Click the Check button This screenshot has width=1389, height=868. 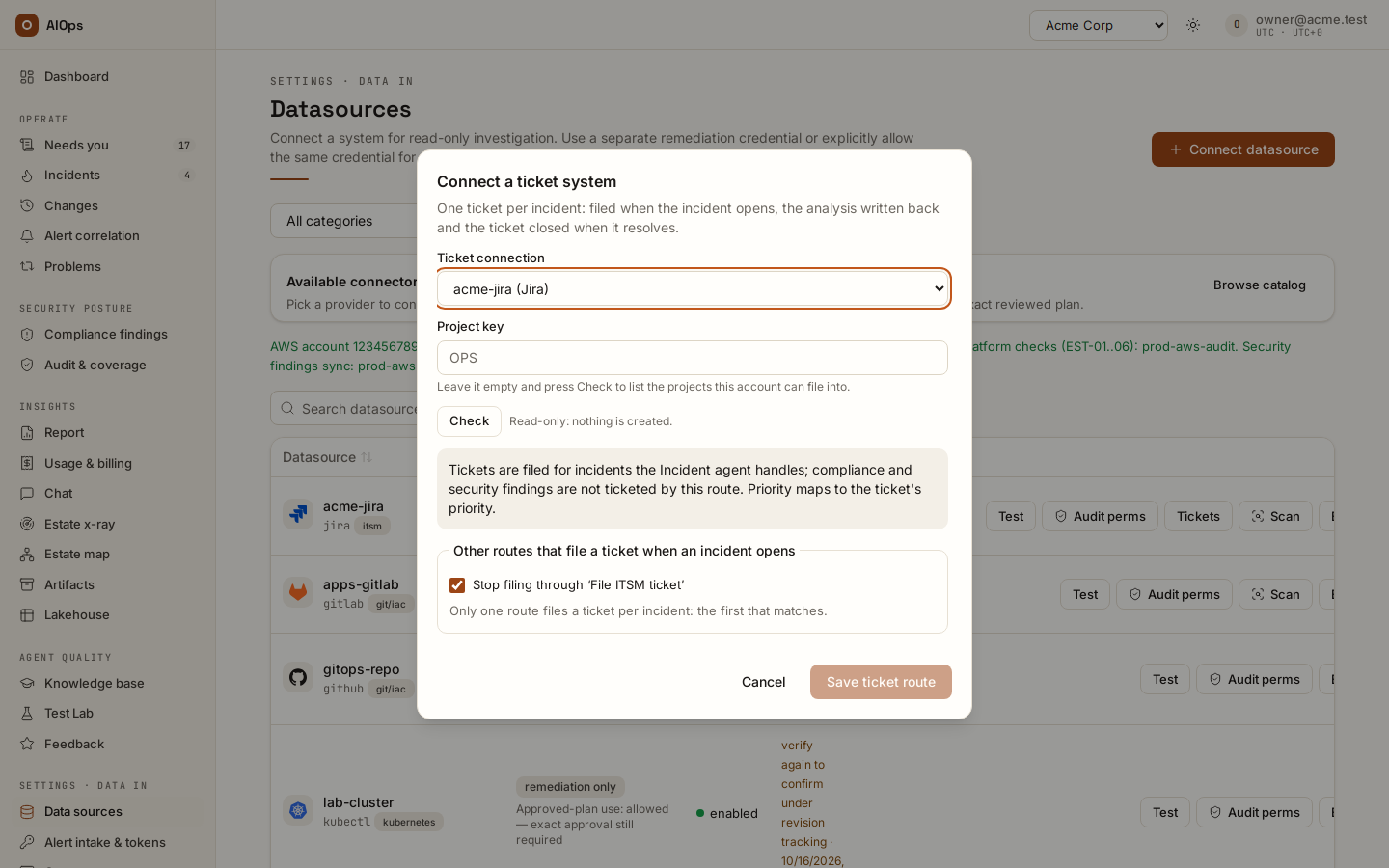click(x=469, y=421)
